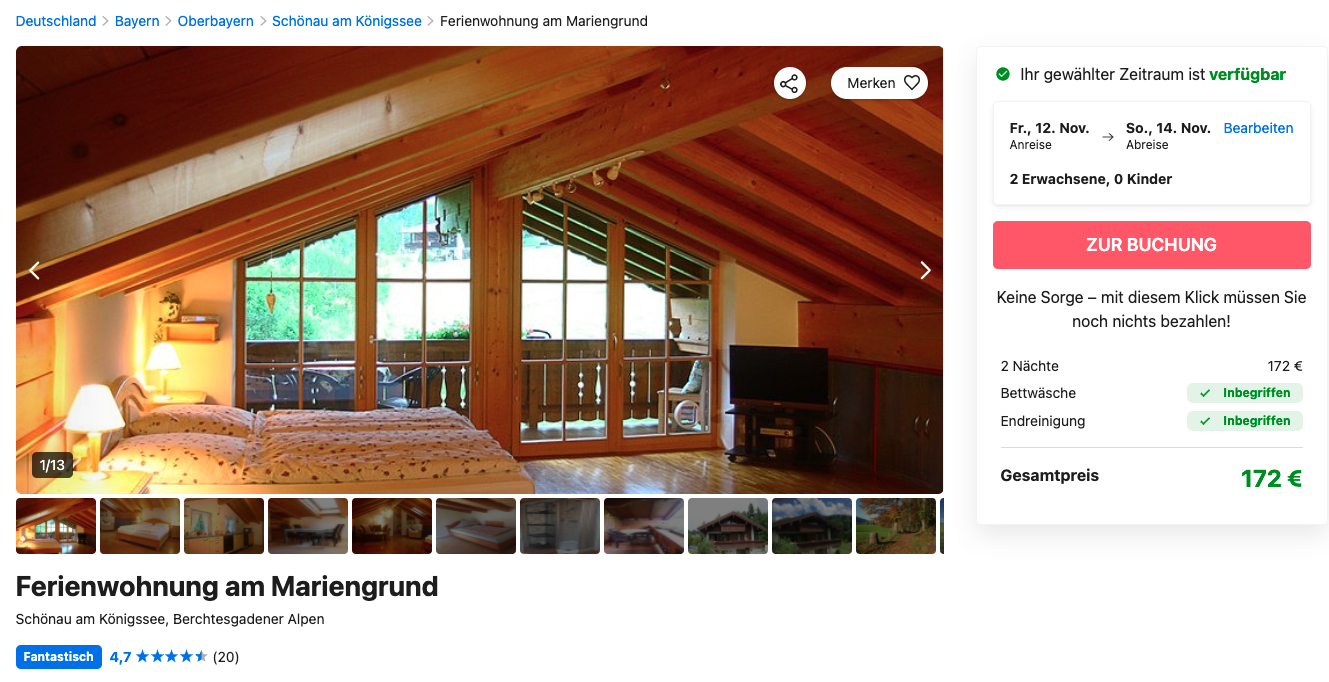
Task: Click the share icon on the photo
Action: [x=790, y=83]
